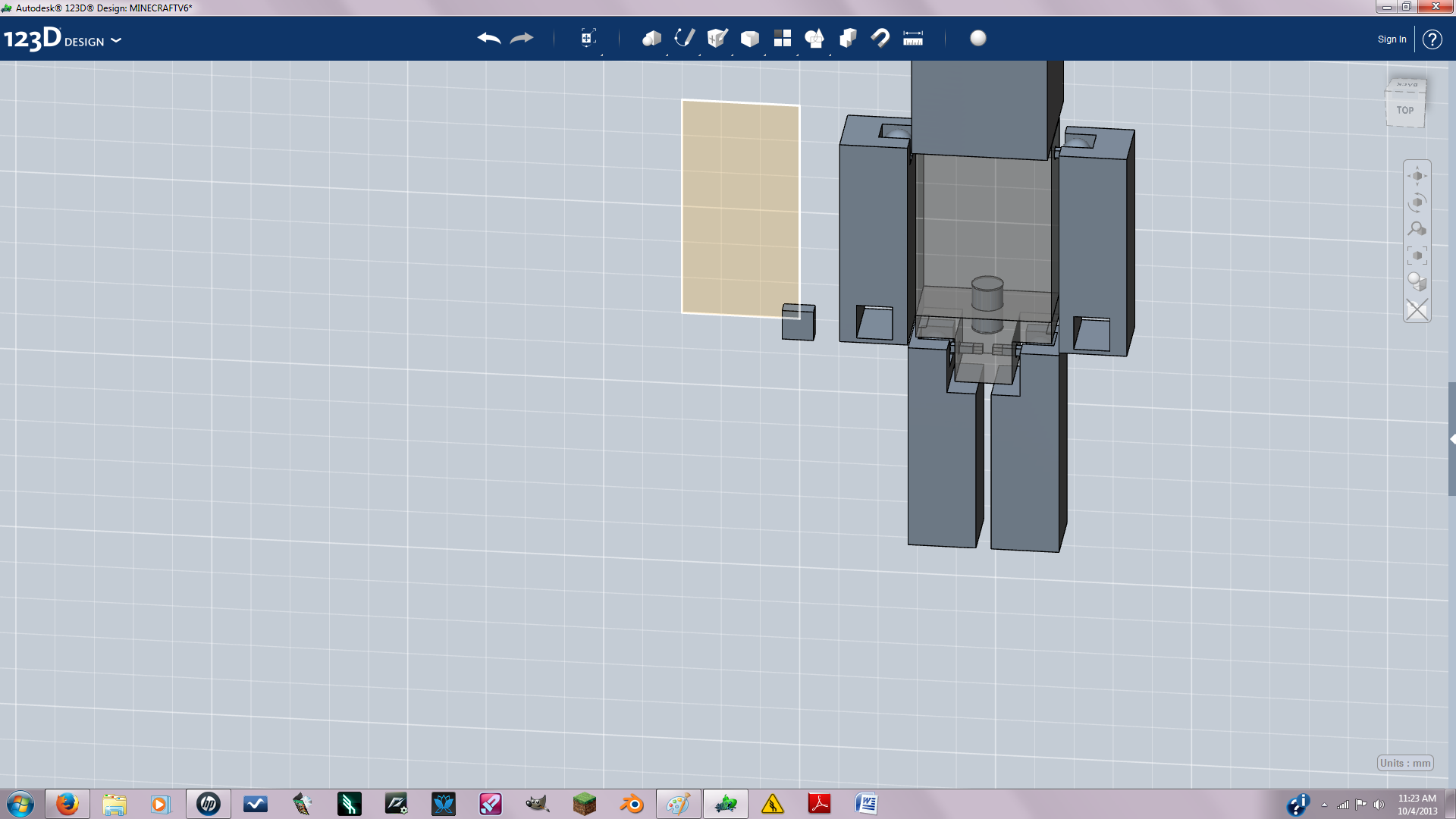Screen dimensions: 1456x819
Task: Expand the right side panel arrow
Action: click(x=1452, y=439)
